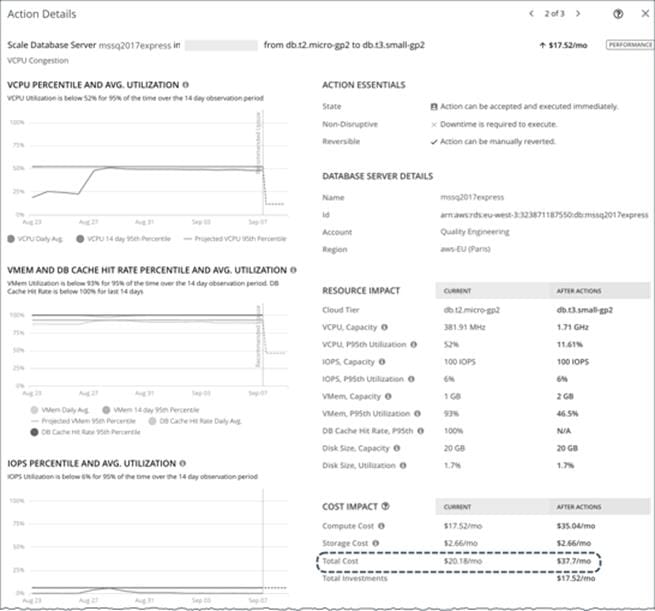Click VMem P95th after value 46.5%
655x611 pixels.
coord(567,413)
